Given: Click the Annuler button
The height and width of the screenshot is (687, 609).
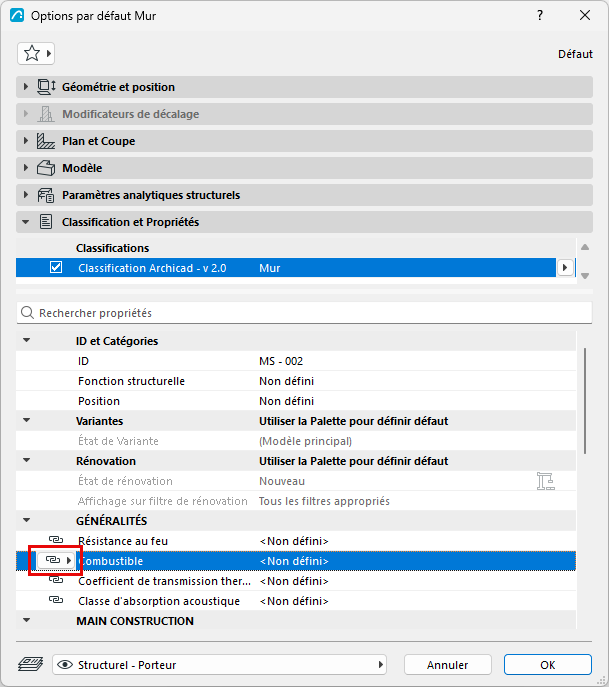Looking at the screenshot, I should 447,665.
